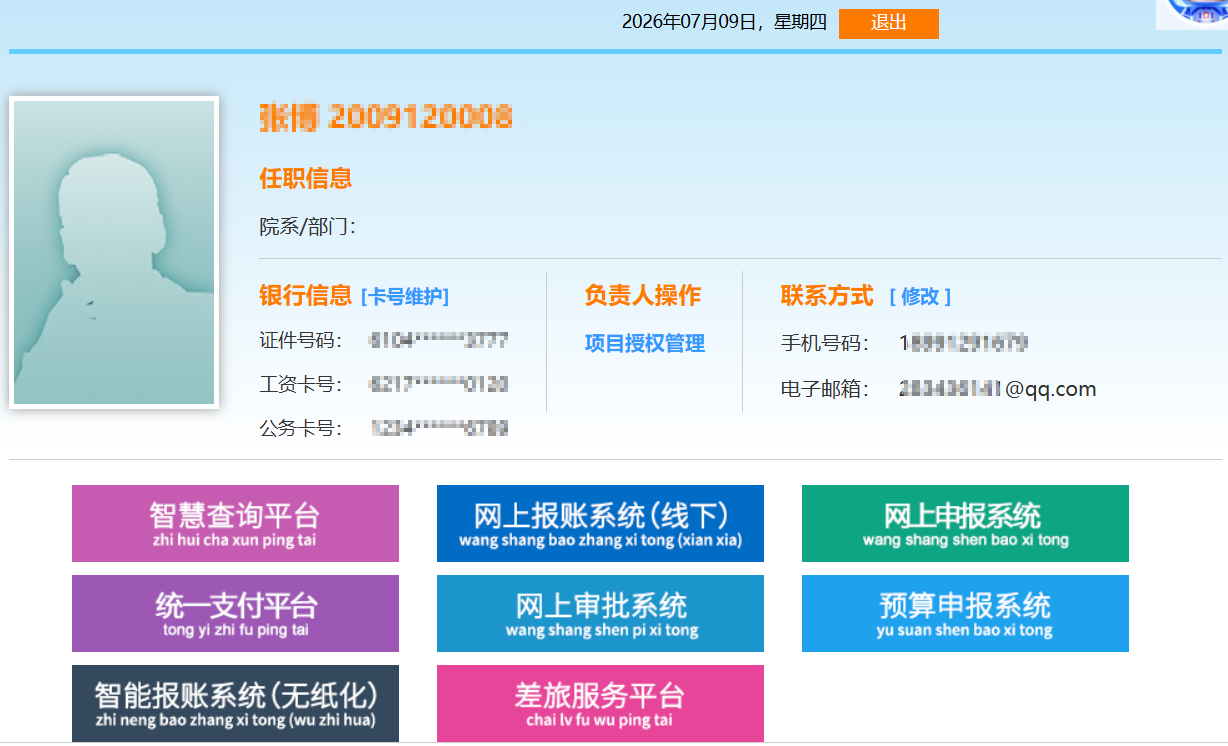1228x746 pixels.
Task: Click the user profile photo
Action: tap(114, 253)
